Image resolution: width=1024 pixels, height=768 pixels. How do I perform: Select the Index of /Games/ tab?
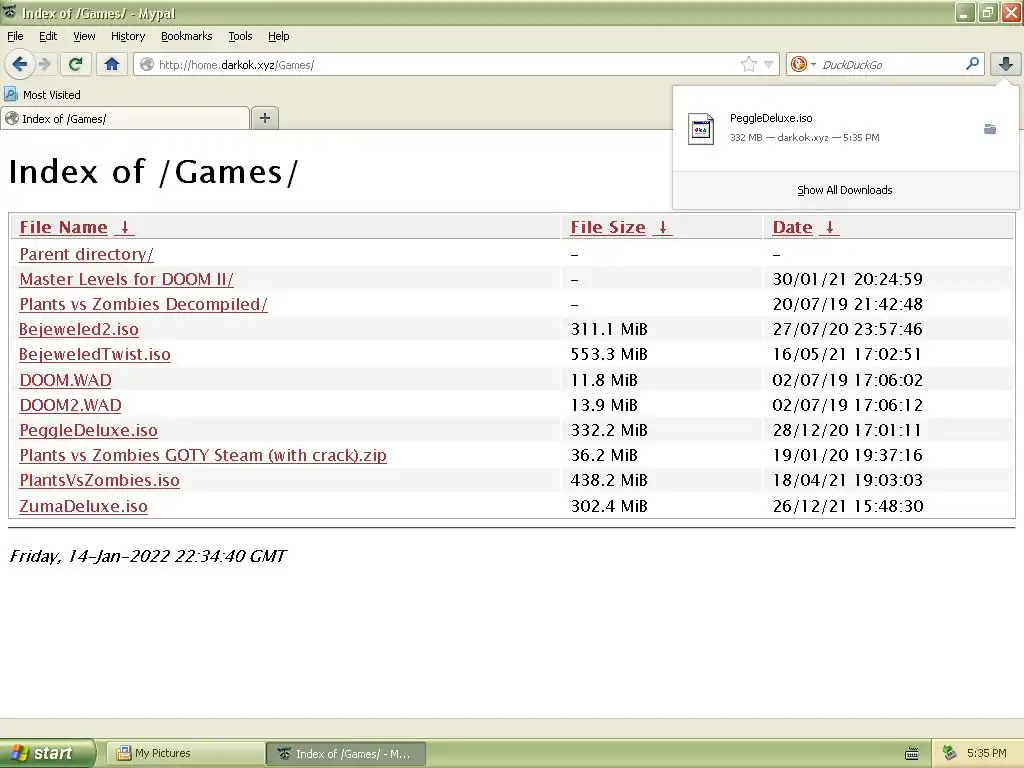[x=125, y=118]
